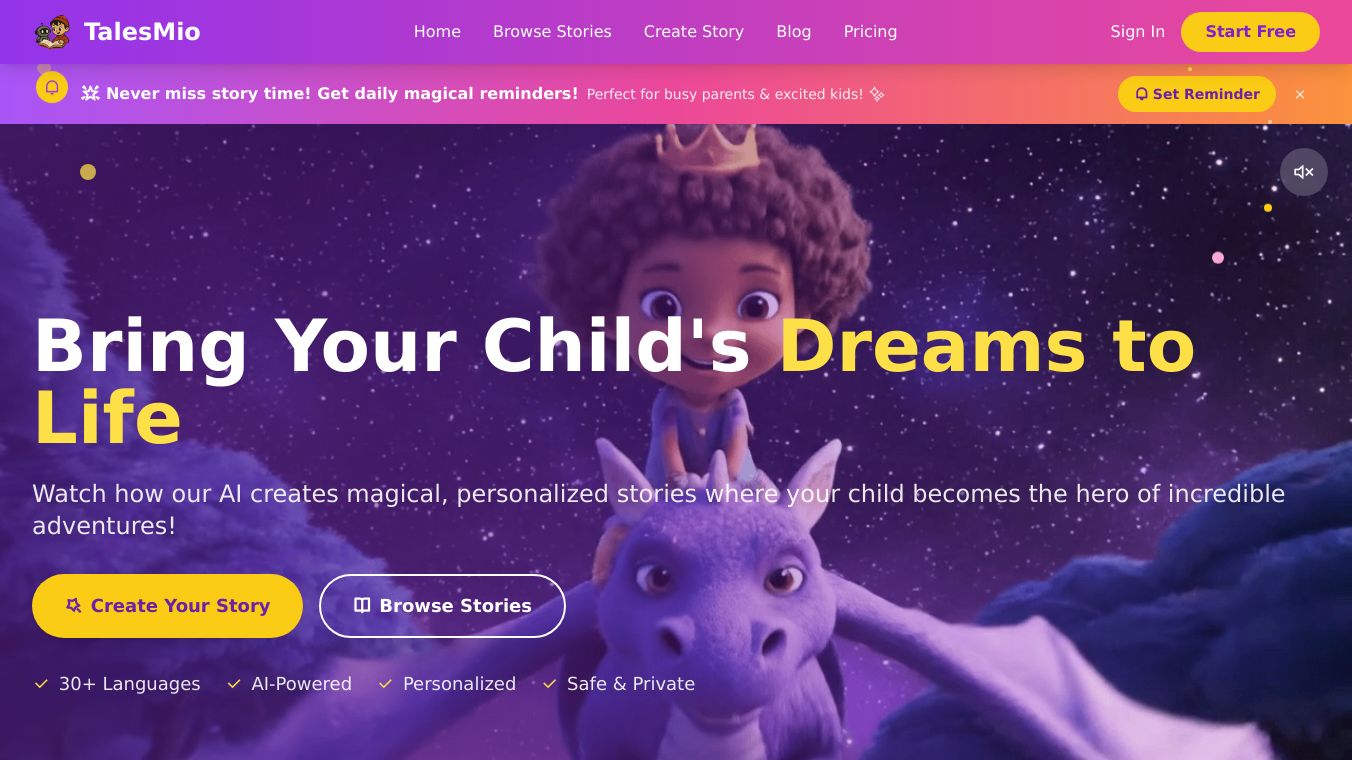Click the TalesMio mascot logo icon
Image resolution: width=1352 pixels, height=760 pixels.
coord(53,32)
